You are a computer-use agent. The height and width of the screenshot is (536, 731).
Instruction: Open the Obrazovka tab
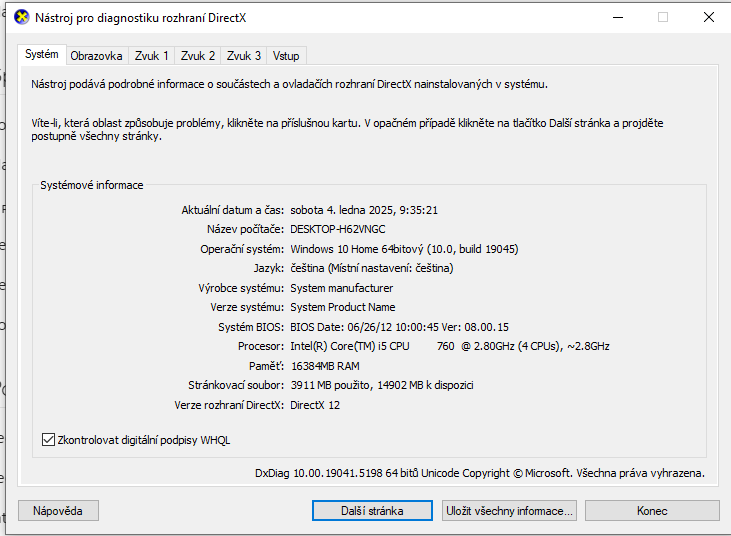[97, 56]
